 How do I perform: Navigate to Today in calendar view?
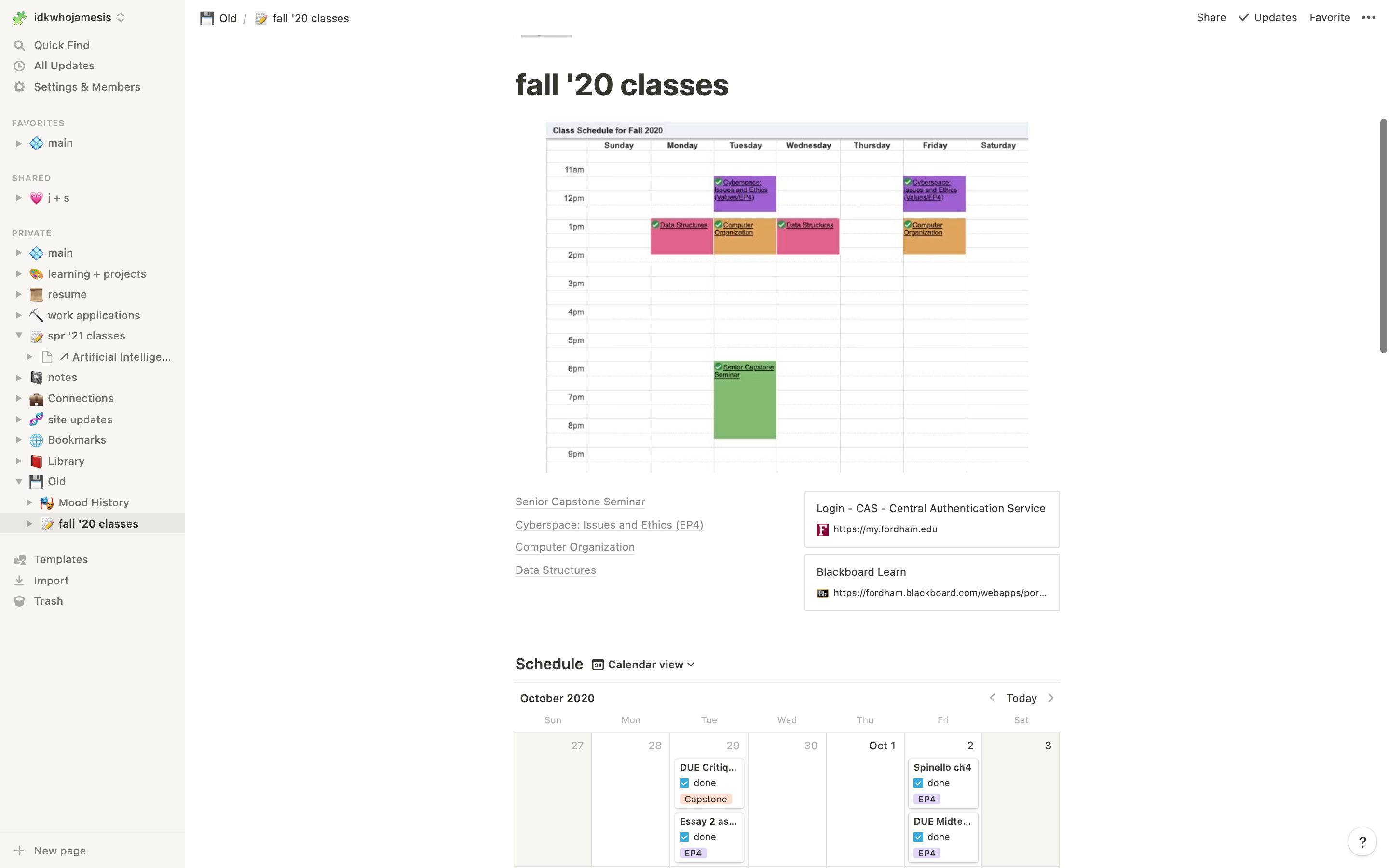1020,698
